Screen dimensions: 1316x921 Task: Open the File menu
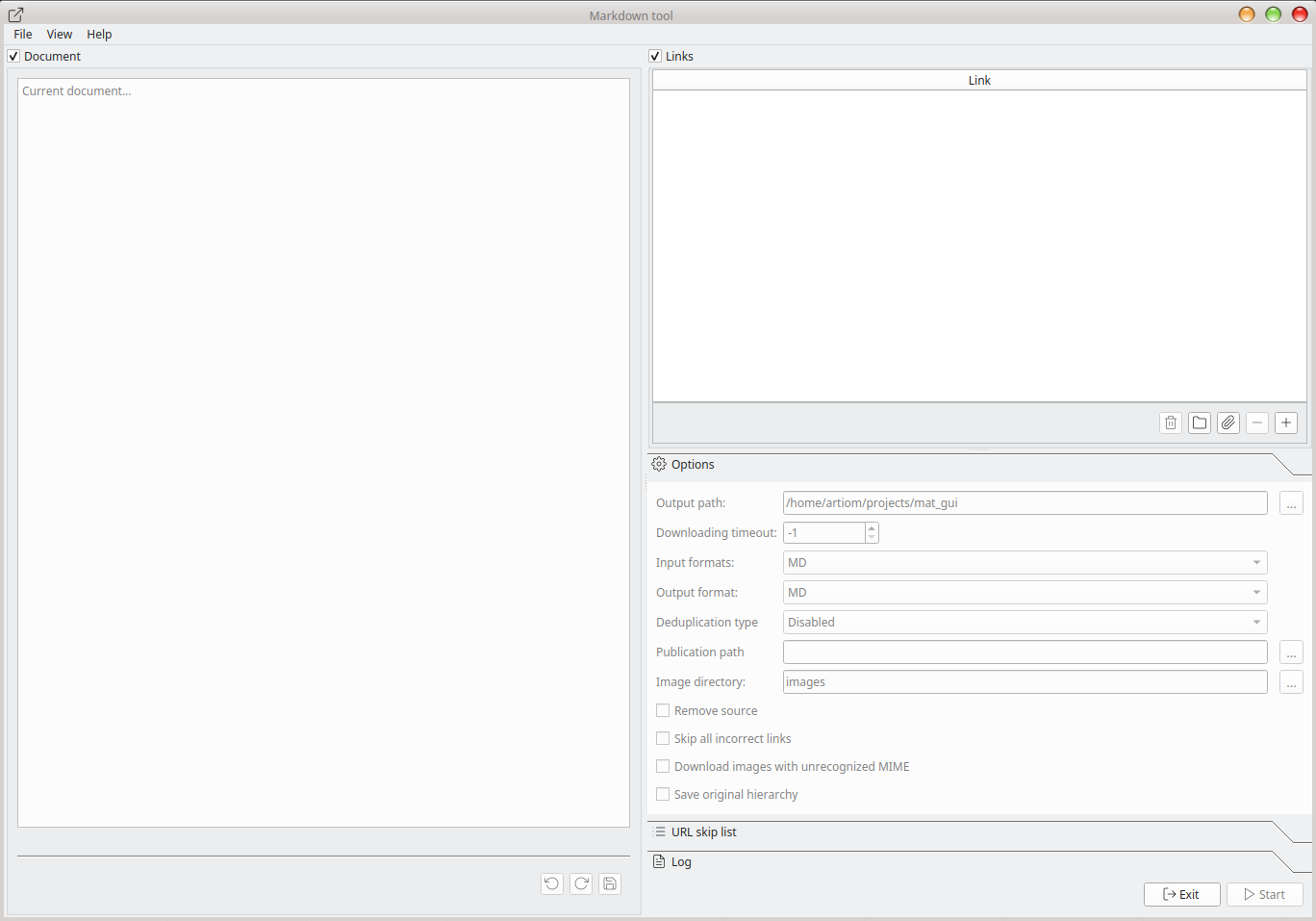[22, 34]
